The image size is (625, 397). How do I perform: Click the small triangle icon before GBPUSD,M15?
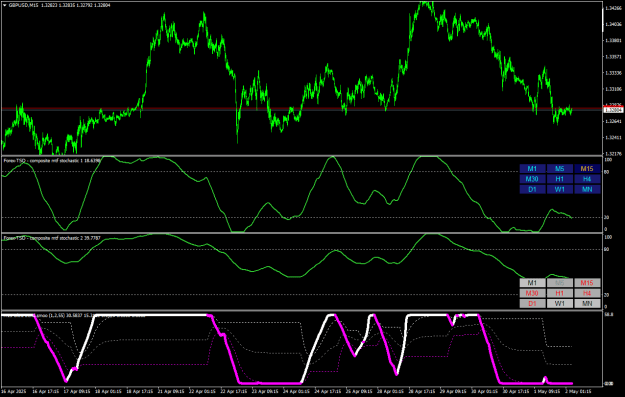coord(4,5)
